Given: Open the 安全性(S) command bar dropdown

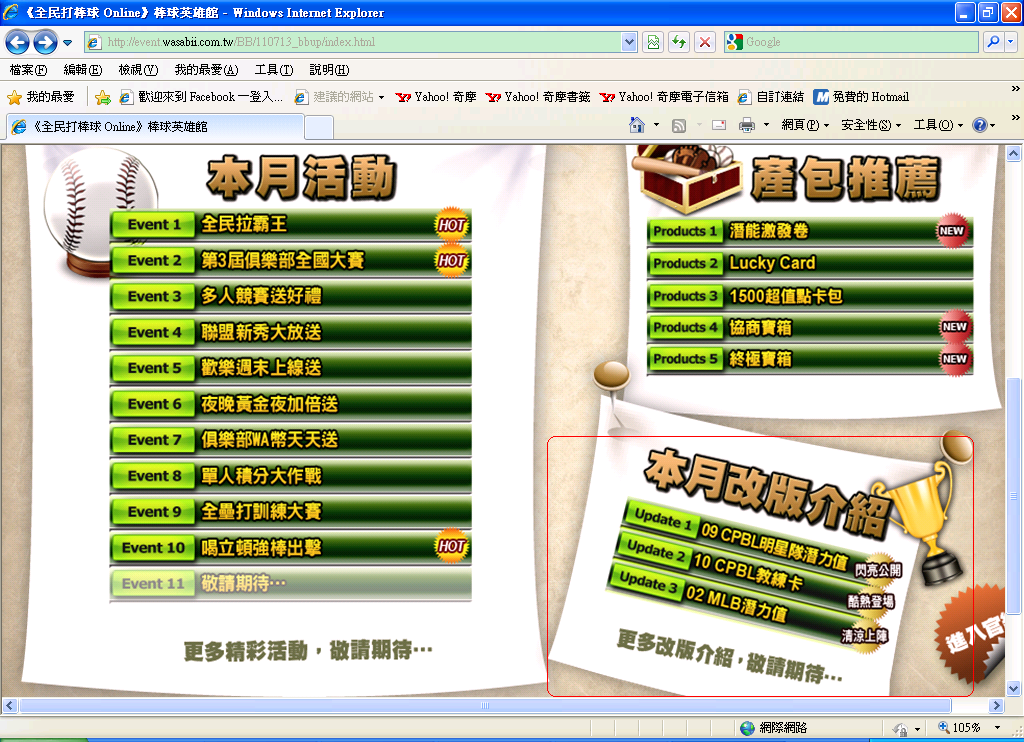Looking at the screenshot, I should 871,125.
